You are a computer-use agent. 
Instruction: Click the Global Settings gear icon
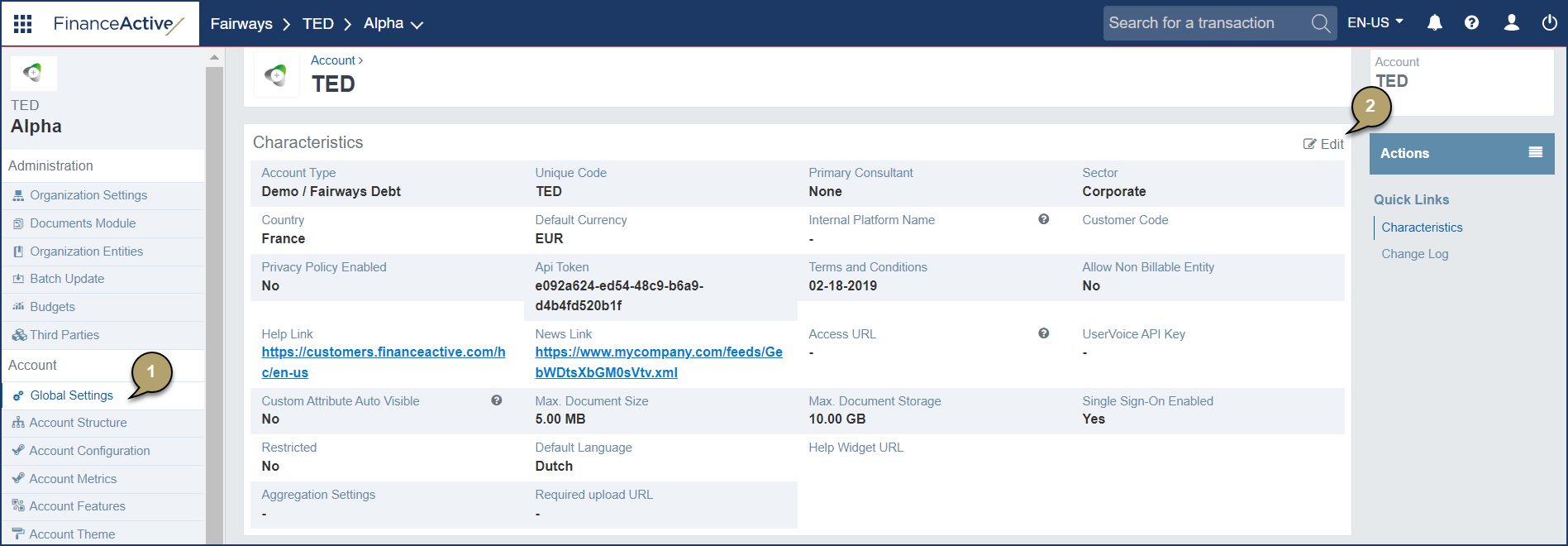coord(18,395)
